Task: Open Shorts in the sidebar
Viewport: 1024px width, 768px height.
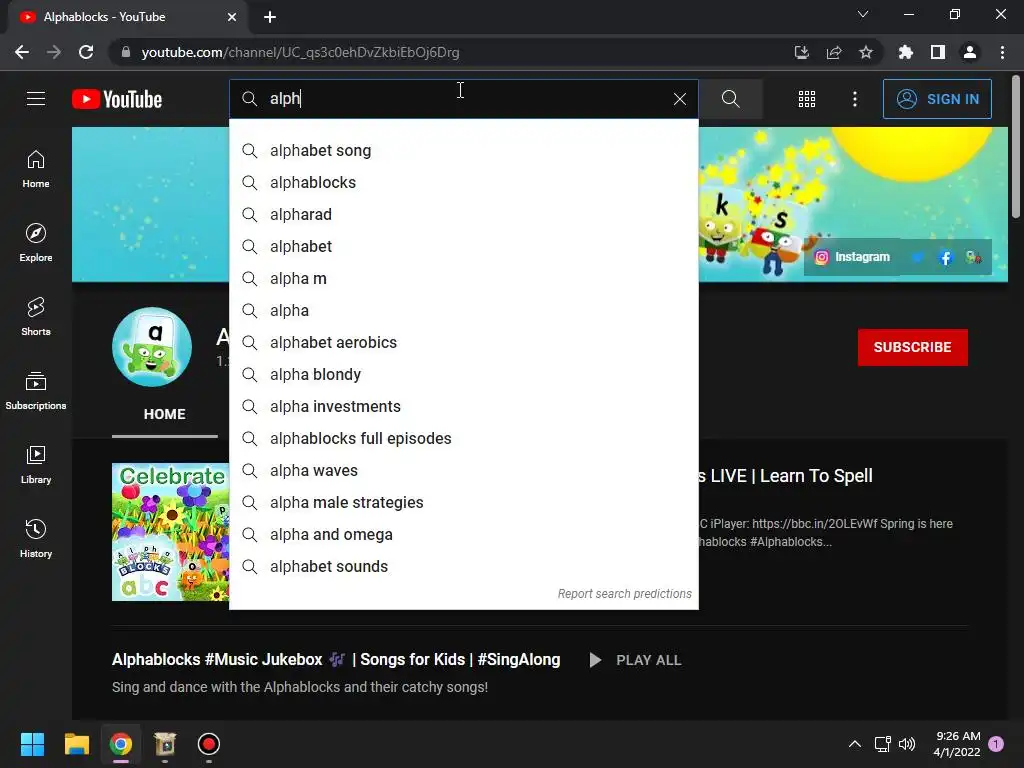Action: pyautogui.click(x=36, y=316)
